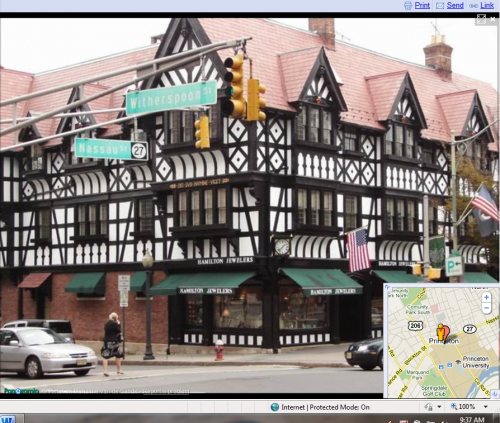Click the Panoramio logo

click(x=22, y=391)
